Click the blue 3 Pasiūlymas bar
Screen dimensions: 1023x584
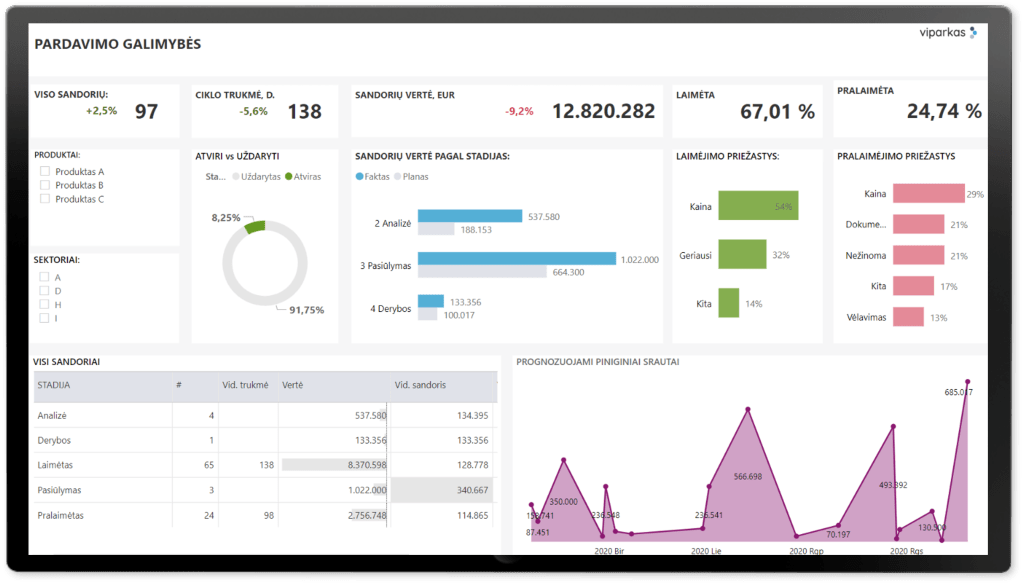pos(516,259)
